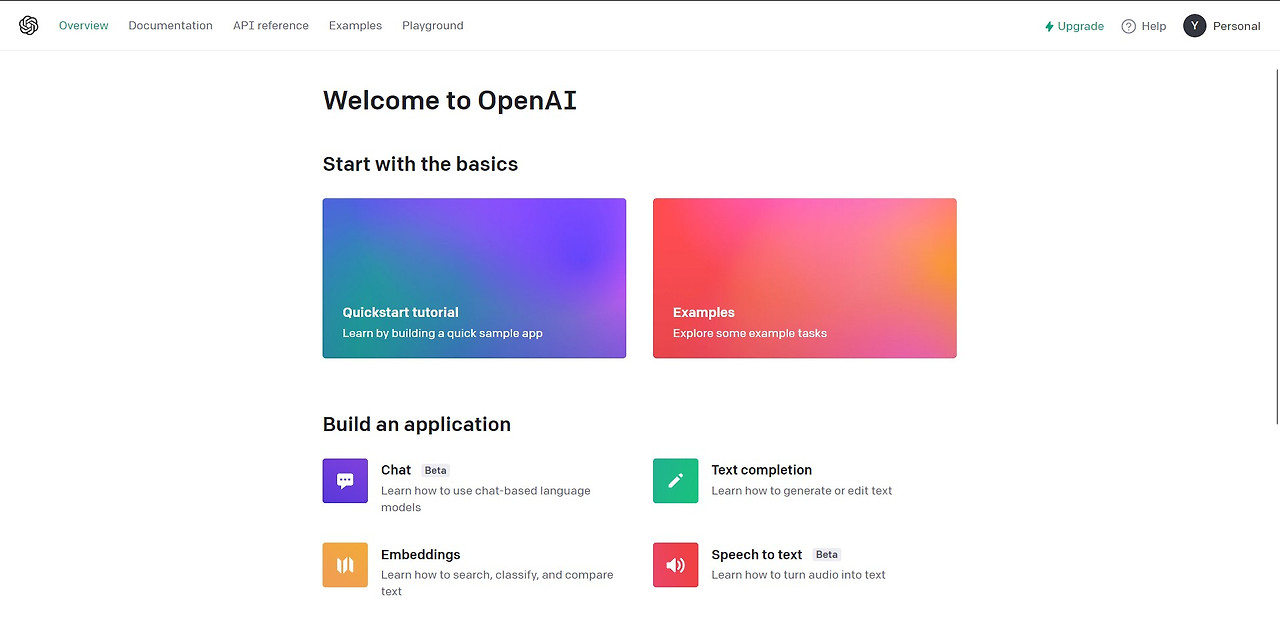Click the Beta badge beside Speech to text

[827, 554]
